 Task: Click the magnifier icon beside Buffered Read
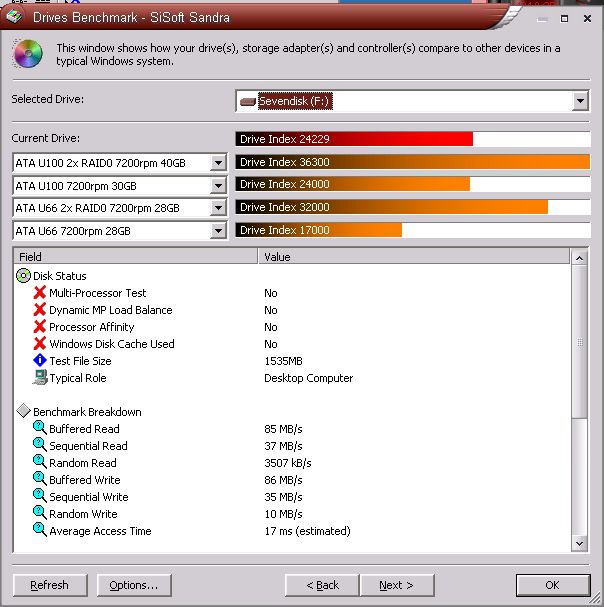coord(40,429)
